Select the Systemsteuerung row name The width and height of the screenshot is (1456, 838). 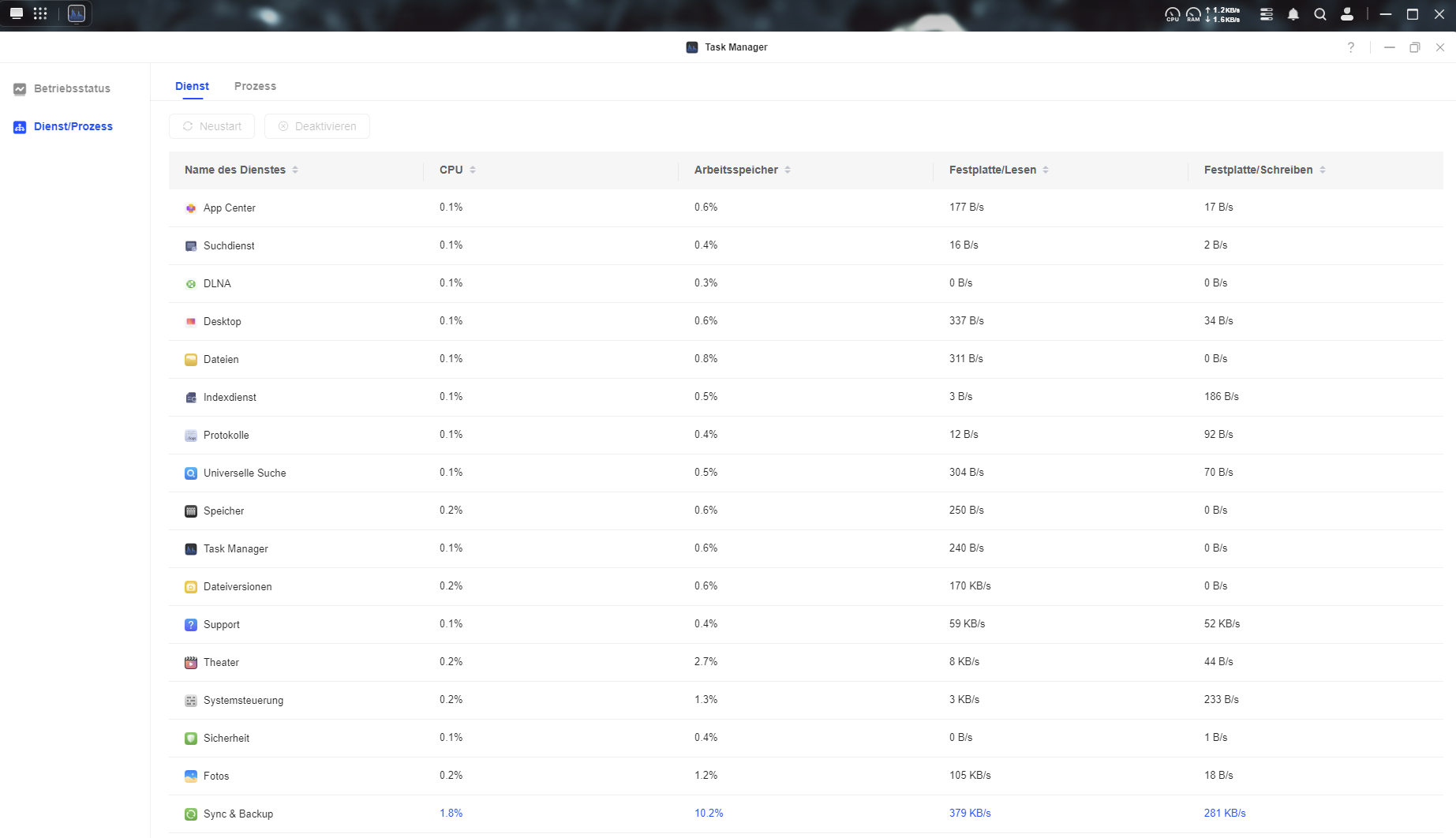pos(243,701)
